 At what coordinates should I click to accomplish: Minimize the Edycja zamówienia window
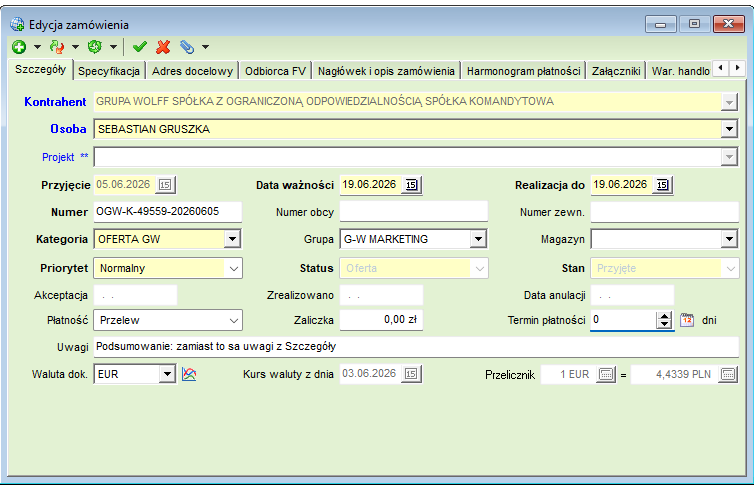click(661, 24)
